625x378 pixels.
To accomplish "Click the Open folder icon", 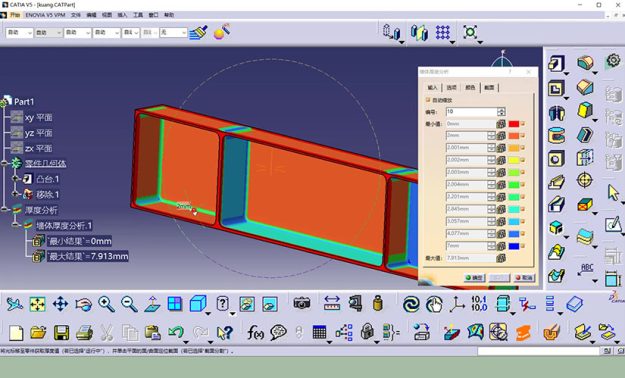I will [38, 332].
